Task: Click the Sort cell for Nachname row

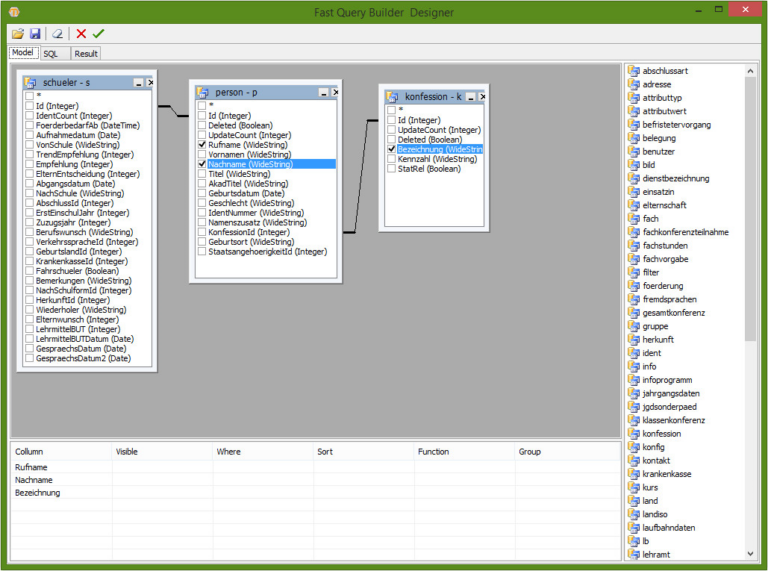Action: point(363,480)
